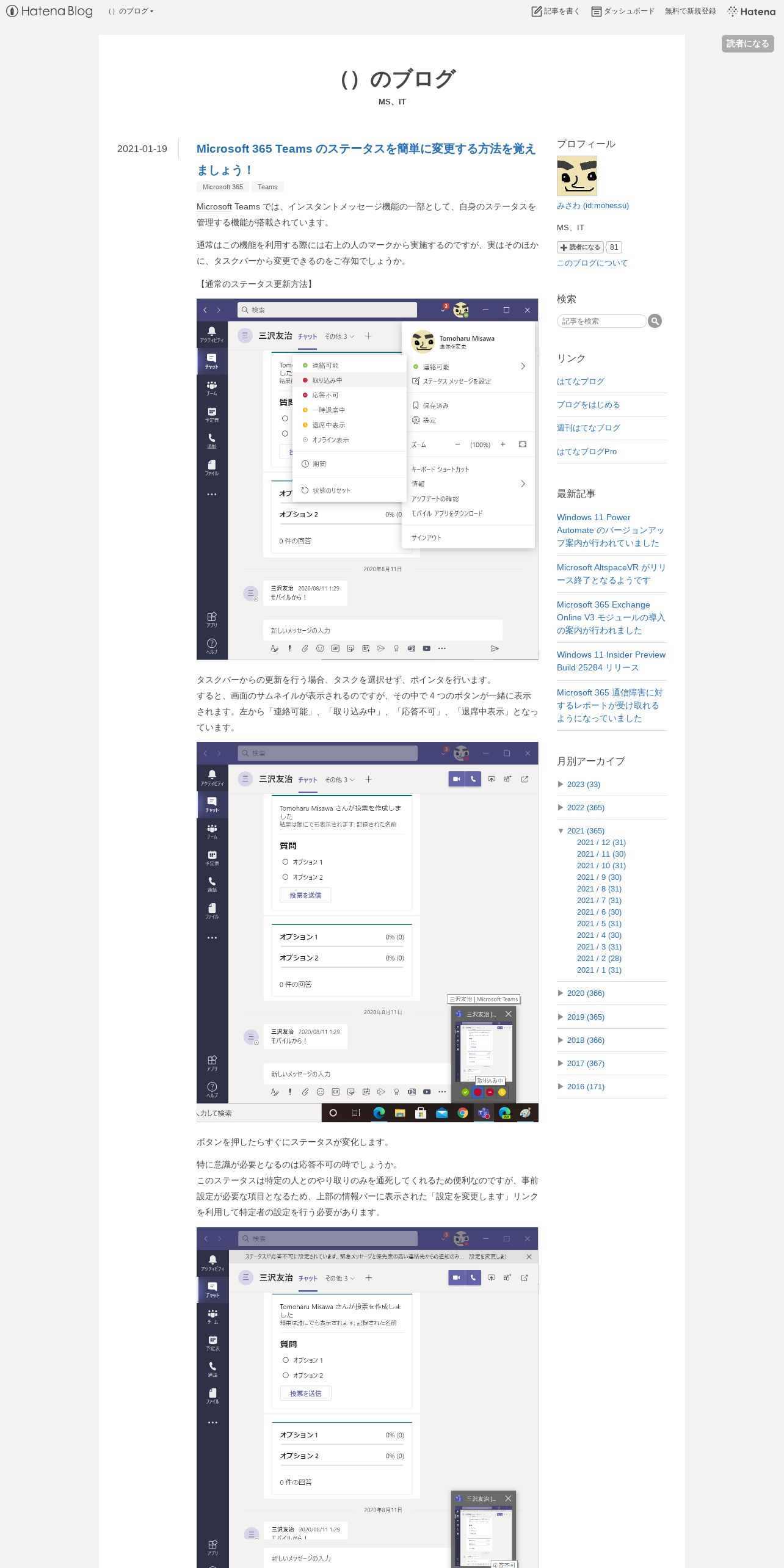This screenshot has width=784, height=1568.
Task: Open はてなブログ link in リンク section
Action: (x=581, y=382)
